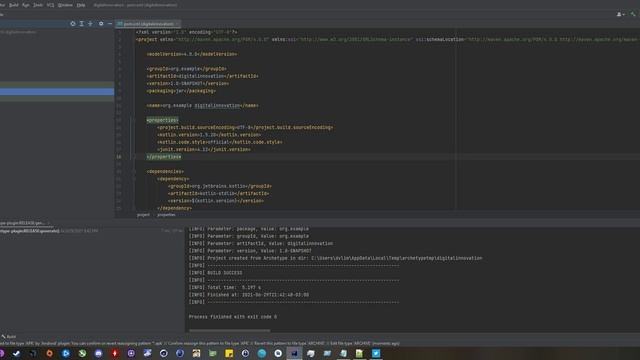Toggle the fold marker beside <dependencies> line
640x360 pixels.
coord(133,171)
